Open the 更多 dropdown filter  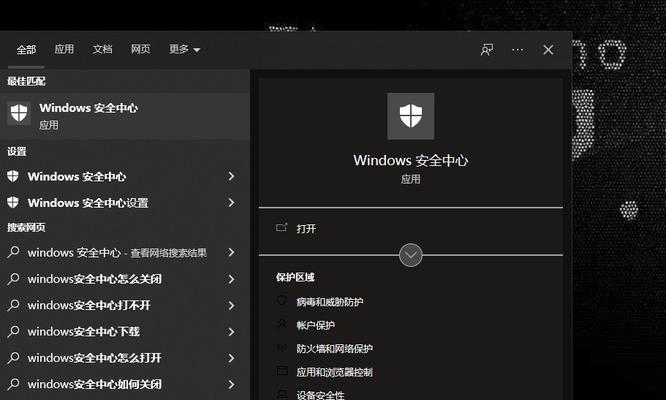(x=184, y=49)
